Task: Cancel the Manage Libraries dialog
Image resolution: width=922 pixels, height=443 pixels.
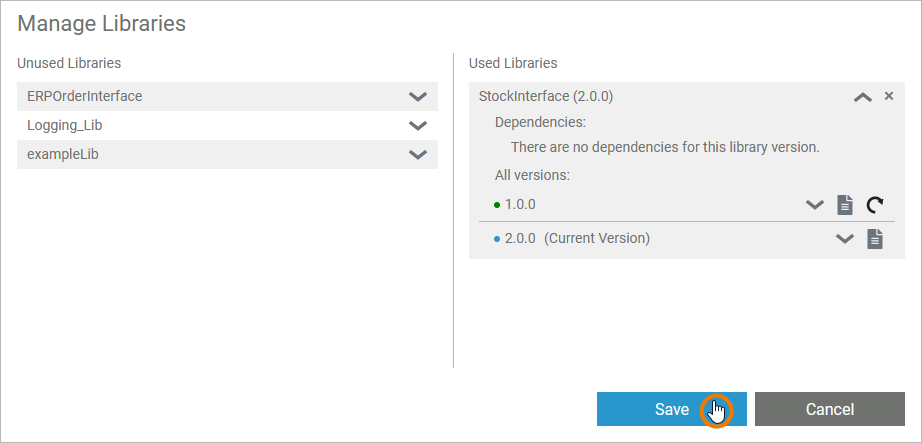Action: point(830,409)
